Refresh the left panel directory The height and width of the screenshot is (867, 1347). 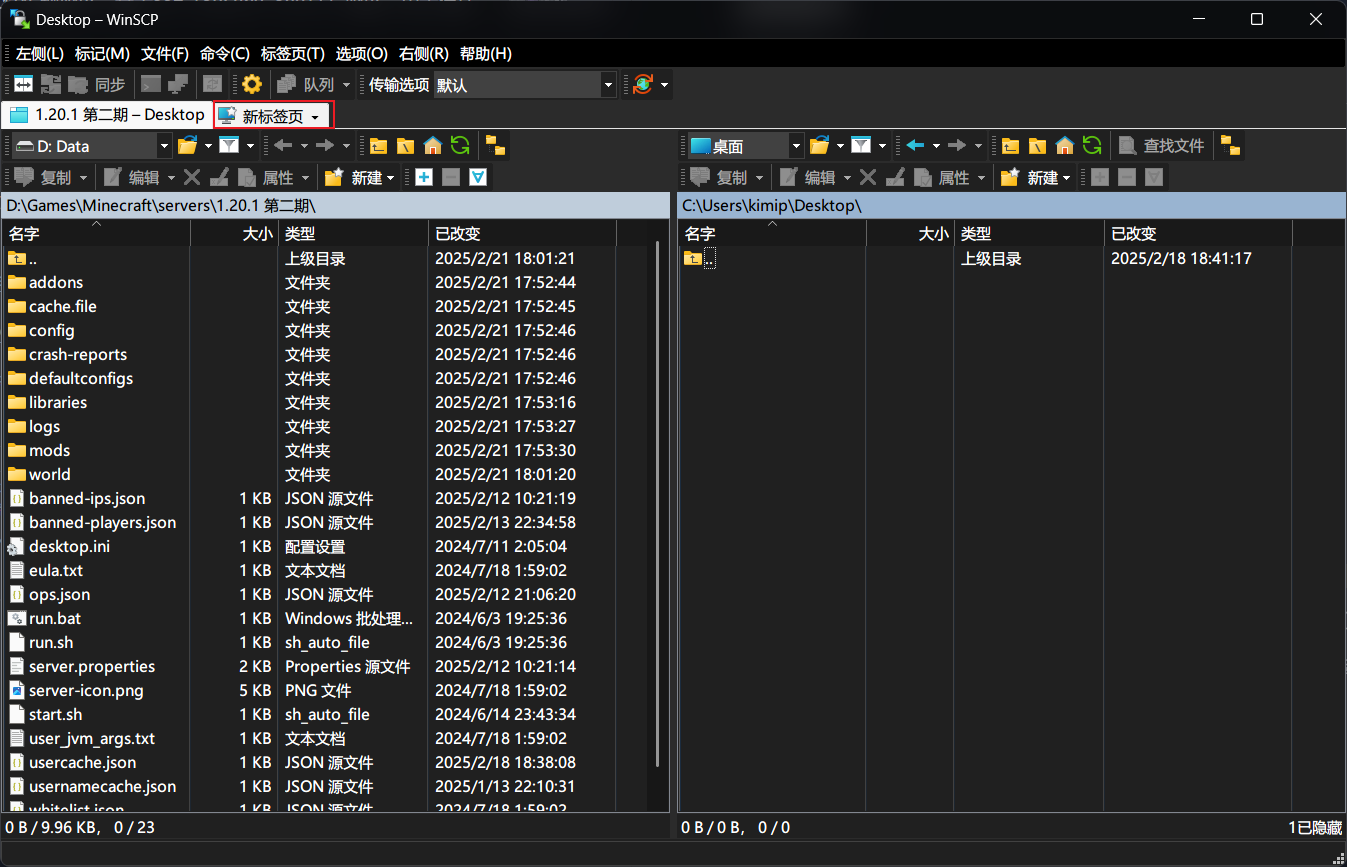(460, 146)
